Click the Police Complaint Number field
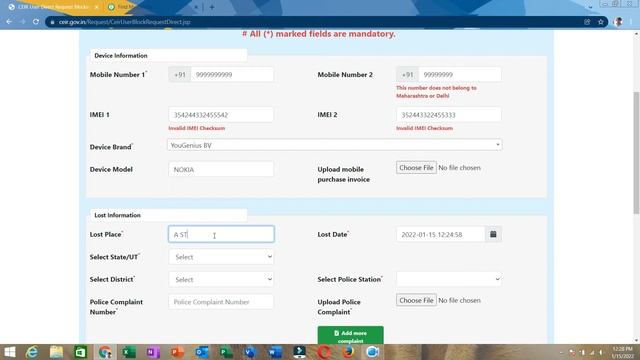Viewport: 640px width, 360px height. coord(221,302)
